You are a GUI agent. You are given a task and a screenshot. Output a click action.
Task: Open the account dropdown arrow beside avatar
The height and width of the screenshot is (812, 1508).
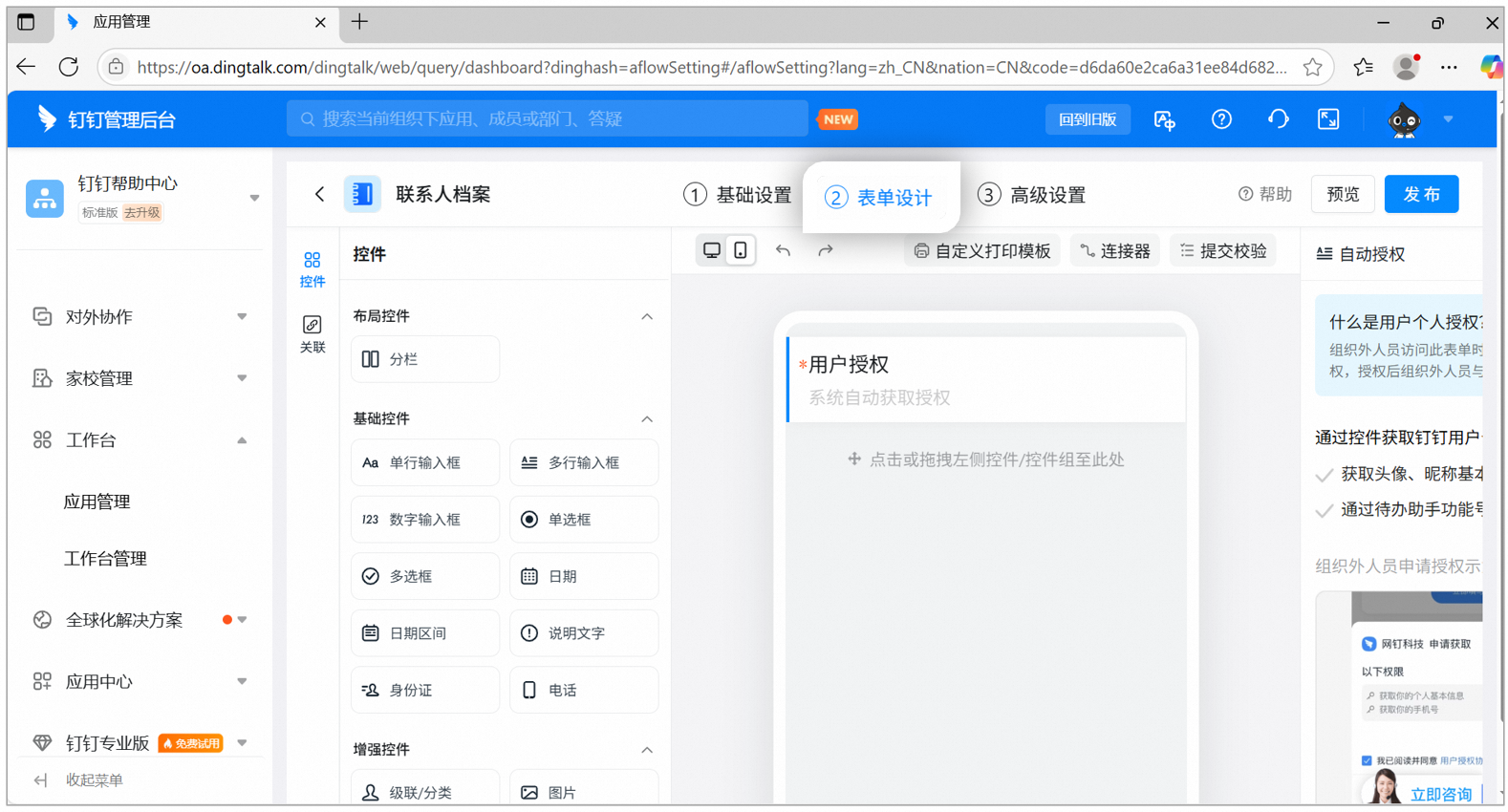[x=1448, y=119]
